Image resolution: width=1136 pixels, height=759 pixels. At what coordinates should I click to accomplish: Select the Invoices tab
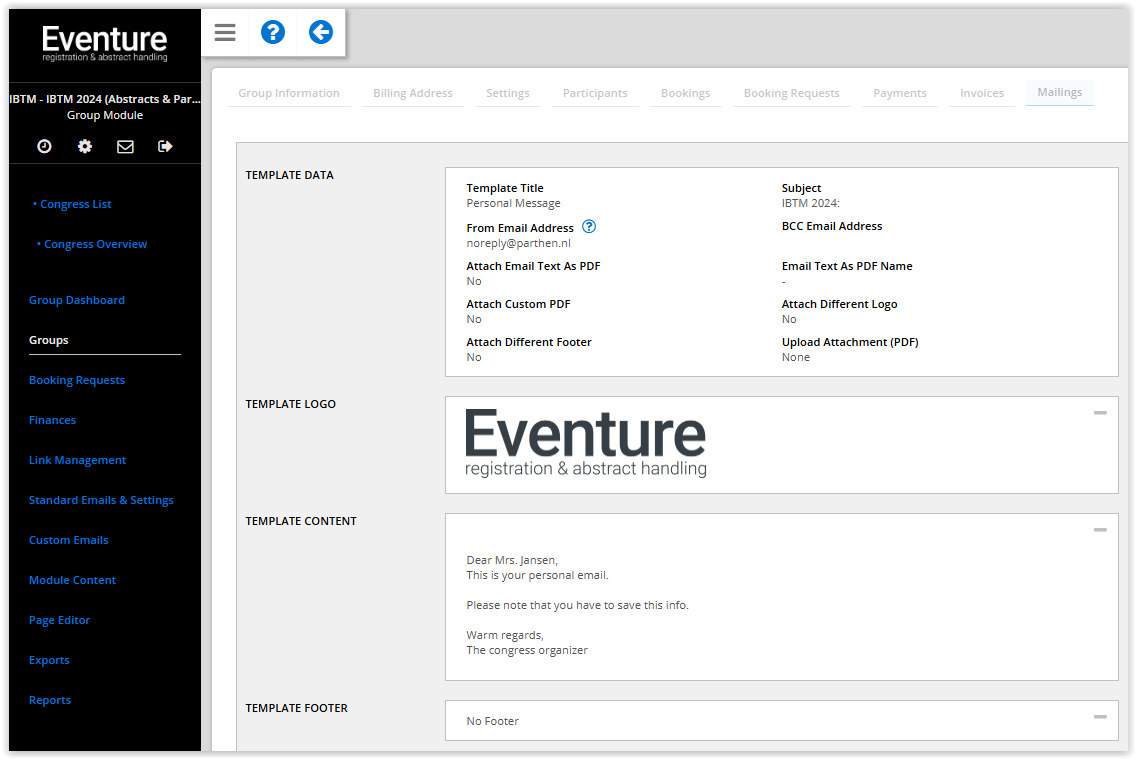coord(981,93)
